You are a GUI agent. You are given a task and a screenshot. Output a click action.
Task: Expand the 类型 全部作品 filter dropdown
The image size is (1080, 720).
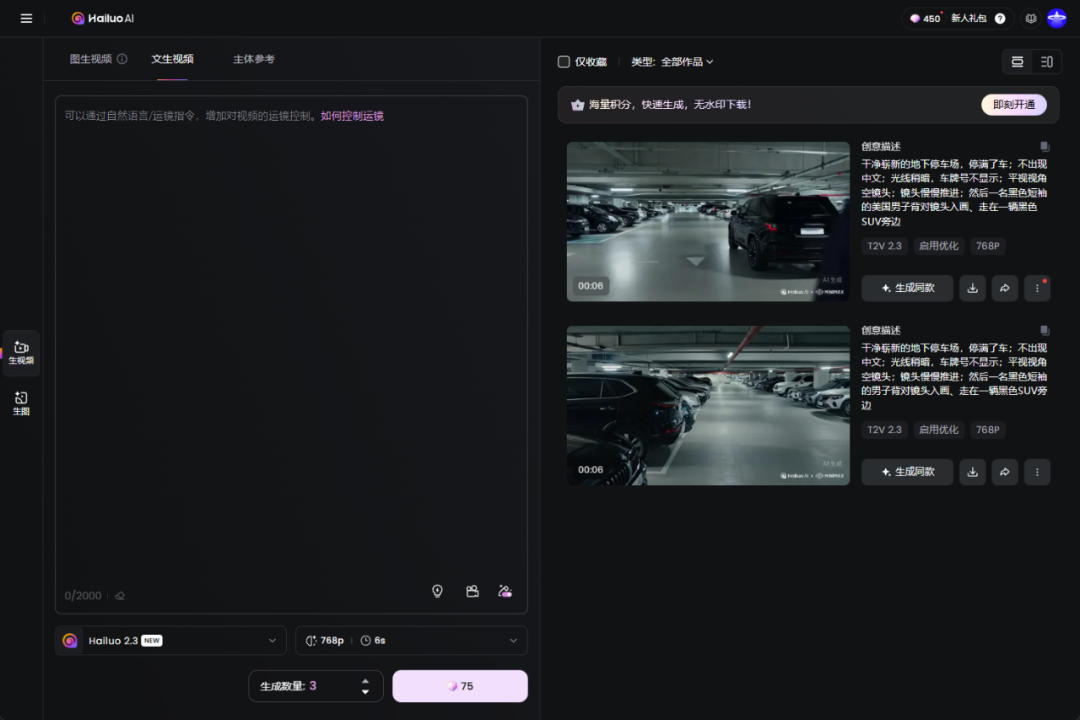point(672,62)
